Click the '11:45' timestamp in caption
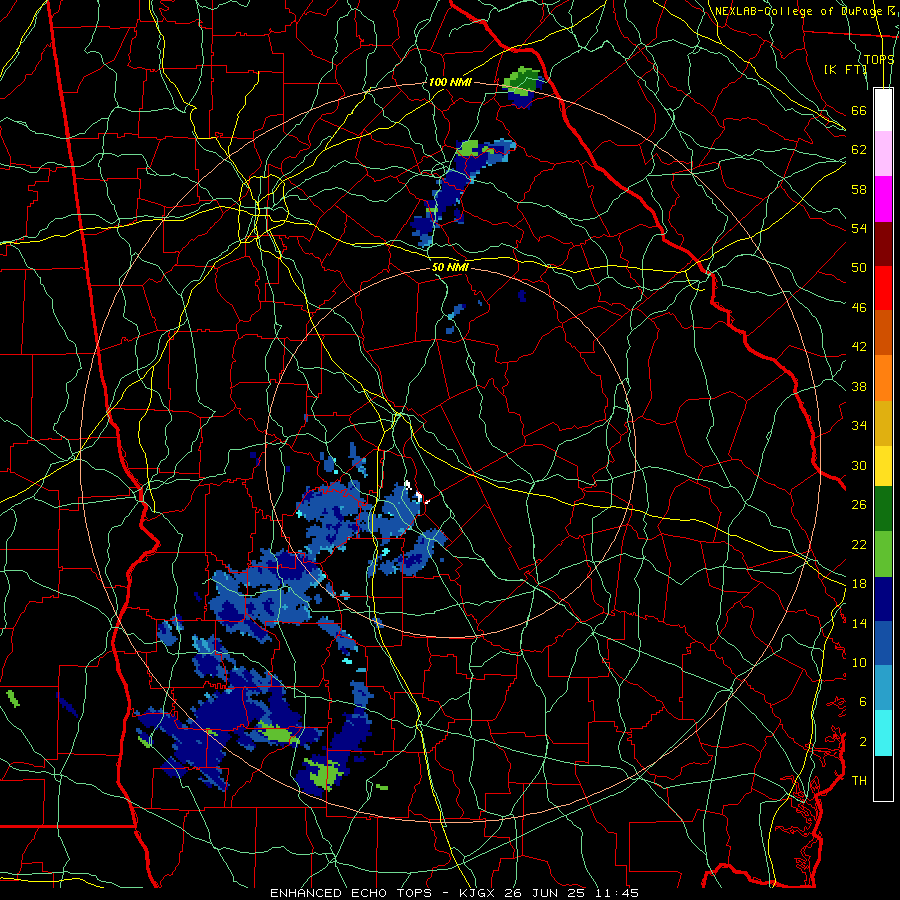The height and width of the screenshot is (900, 900). tap(618, 893)
